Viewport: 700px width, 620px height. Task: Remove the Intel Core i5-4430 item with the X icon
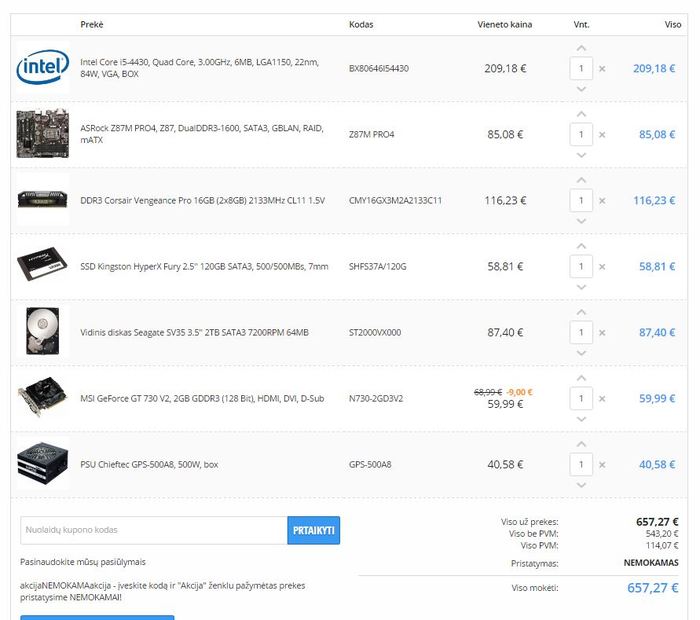[602, 69]
